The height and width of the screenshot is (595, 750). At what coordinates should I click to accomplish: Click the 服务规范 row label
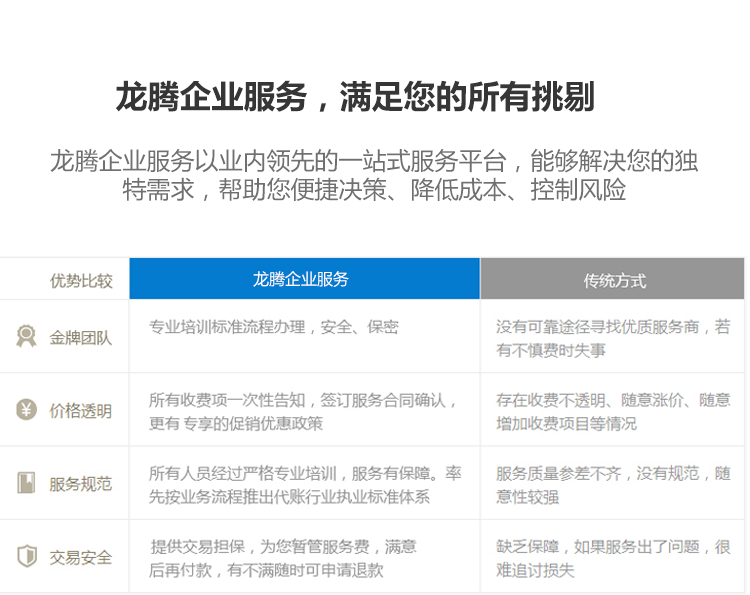[x=81, y=484]
